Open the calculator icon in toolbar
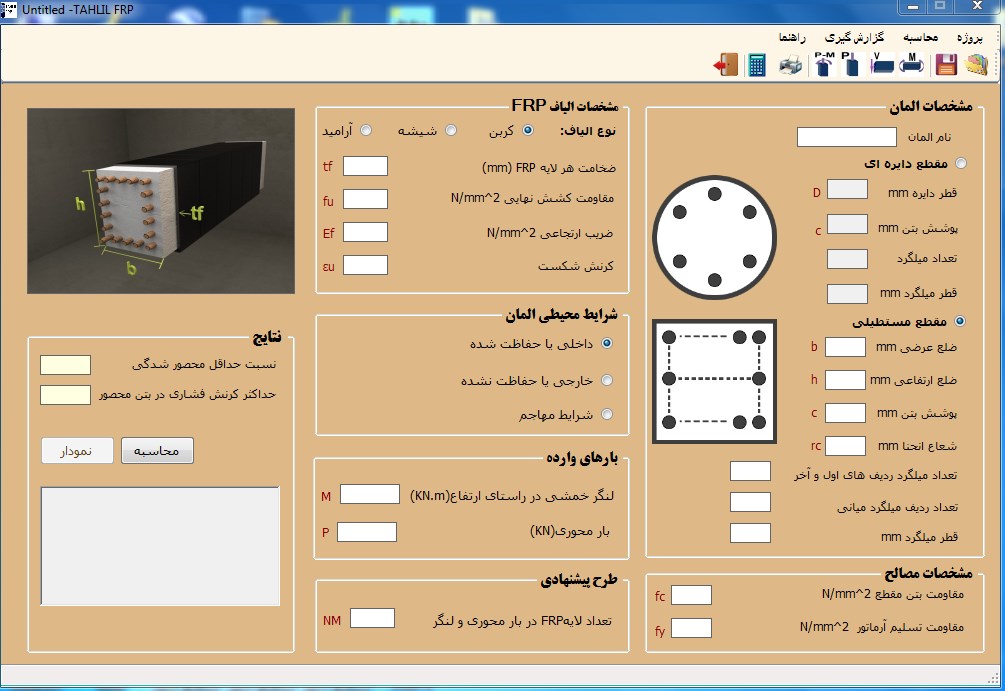The height and width of the screenshot is (691, 1005). 757,66
